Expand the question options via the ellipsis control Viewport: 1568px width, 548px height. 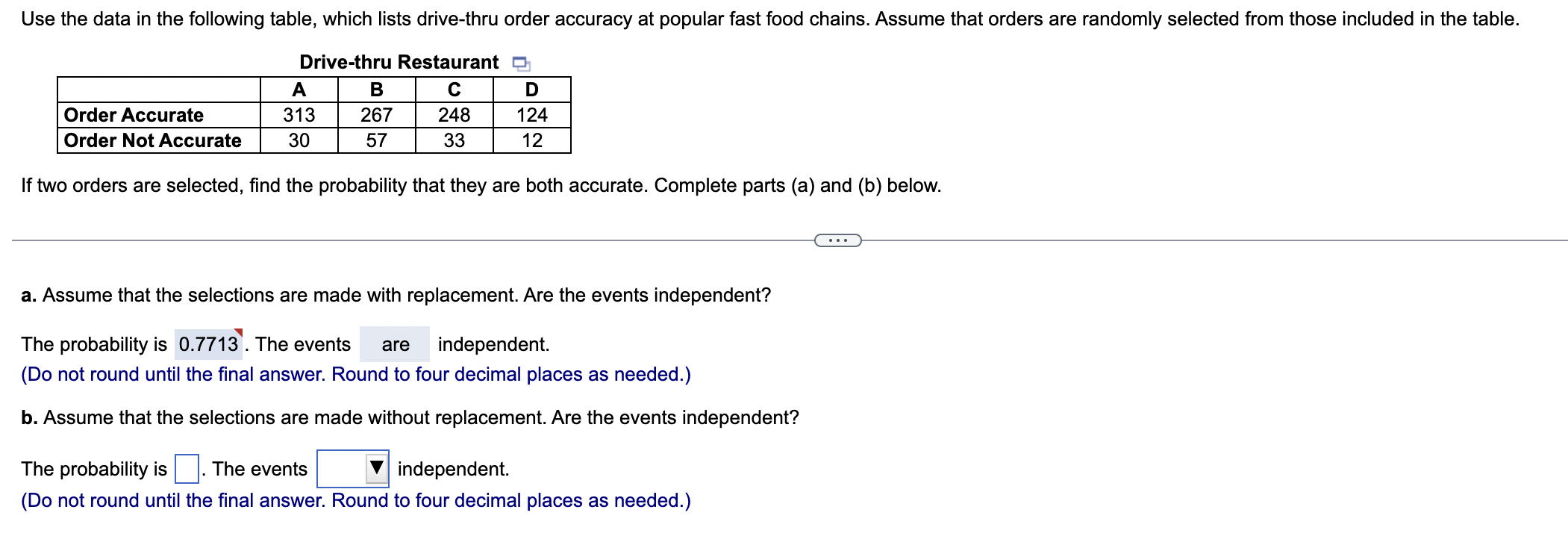[x=837, y=240]
